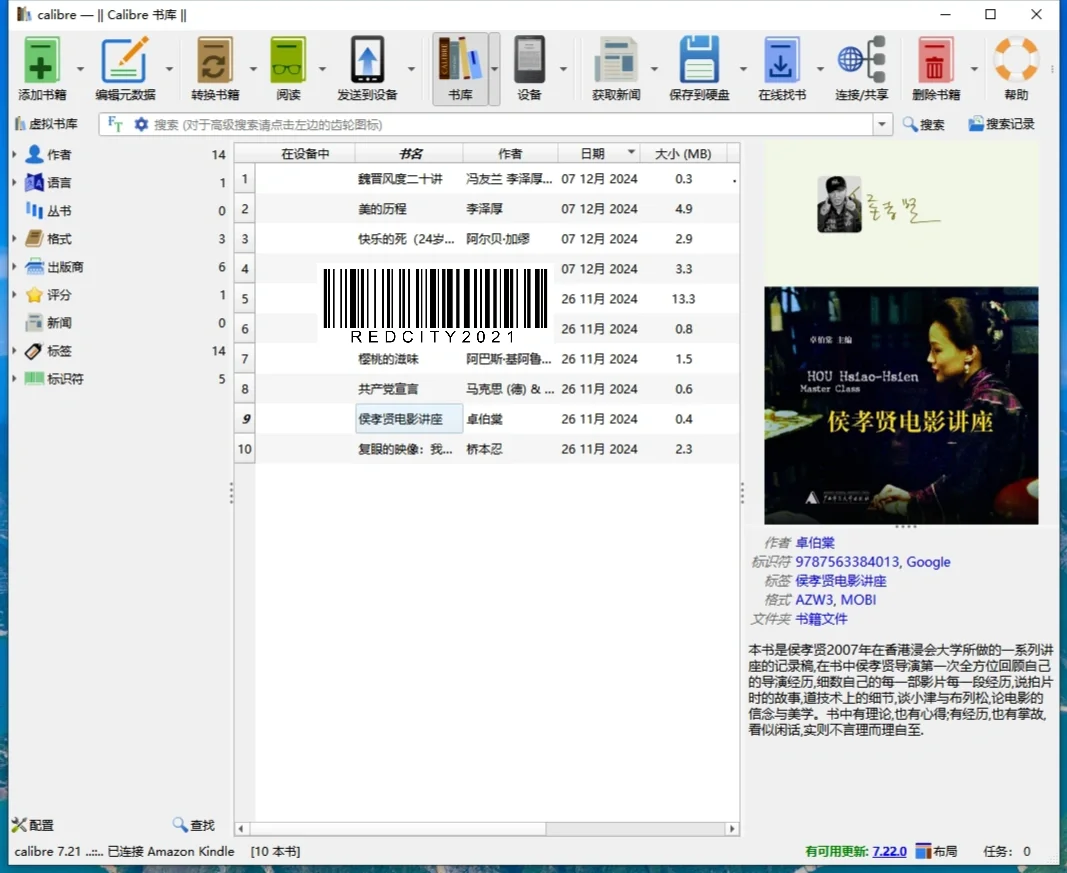Select the Library (书库) toolbar icon
The width and height of the screenshot is (1067, 873).
tap(460, 60)
